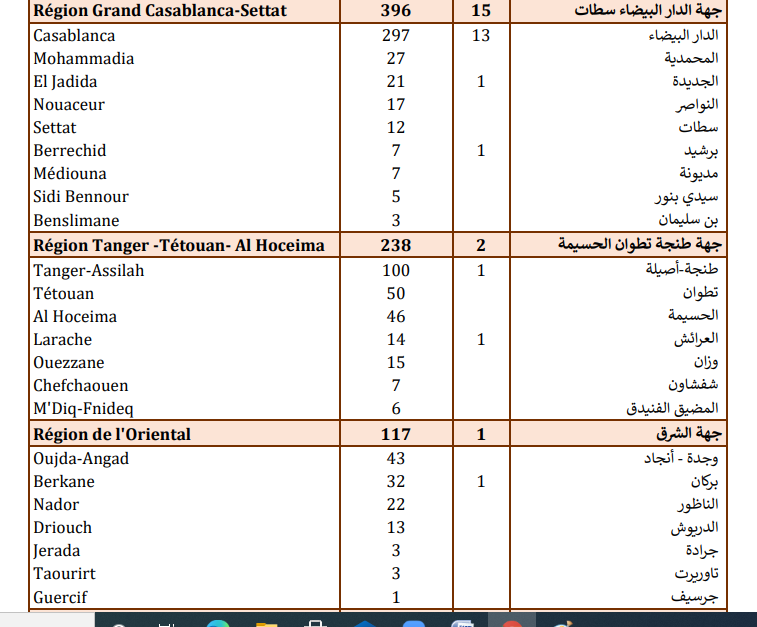Select the Région Grand Casablanca-Settat header cell

(160, 11)
